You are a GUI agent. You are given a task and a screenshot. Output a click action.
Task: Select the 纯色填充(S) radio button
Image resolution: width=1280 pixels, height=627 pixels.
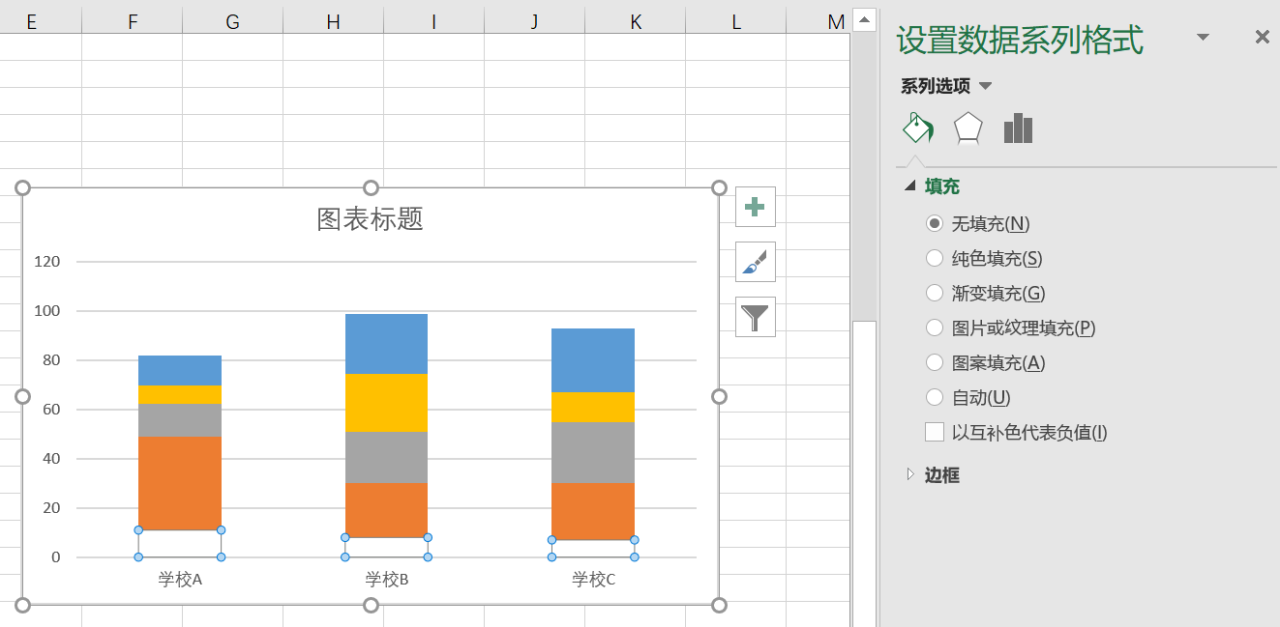tap(934, 258)
